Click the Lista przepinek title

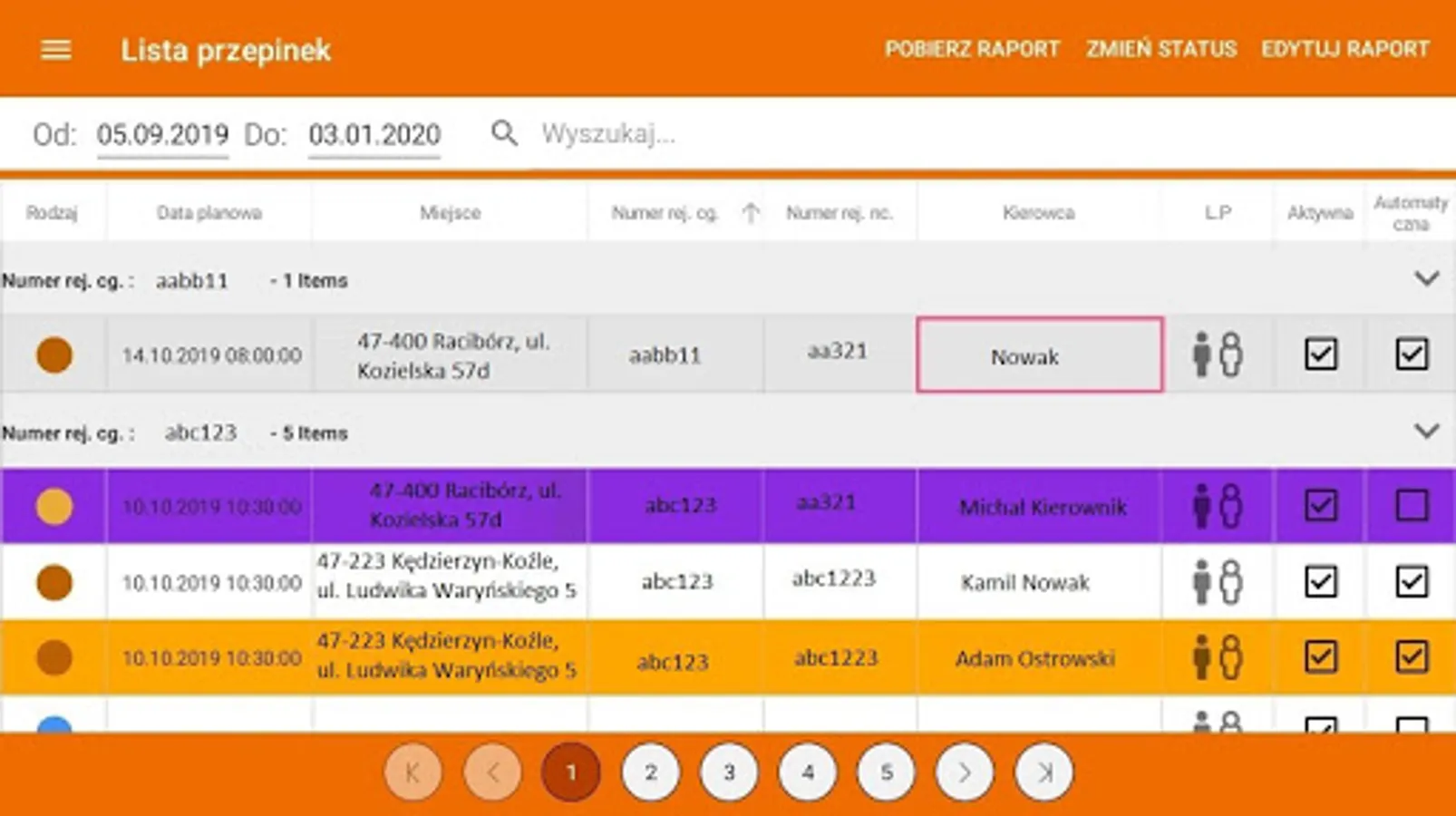[x=226, y=51]
